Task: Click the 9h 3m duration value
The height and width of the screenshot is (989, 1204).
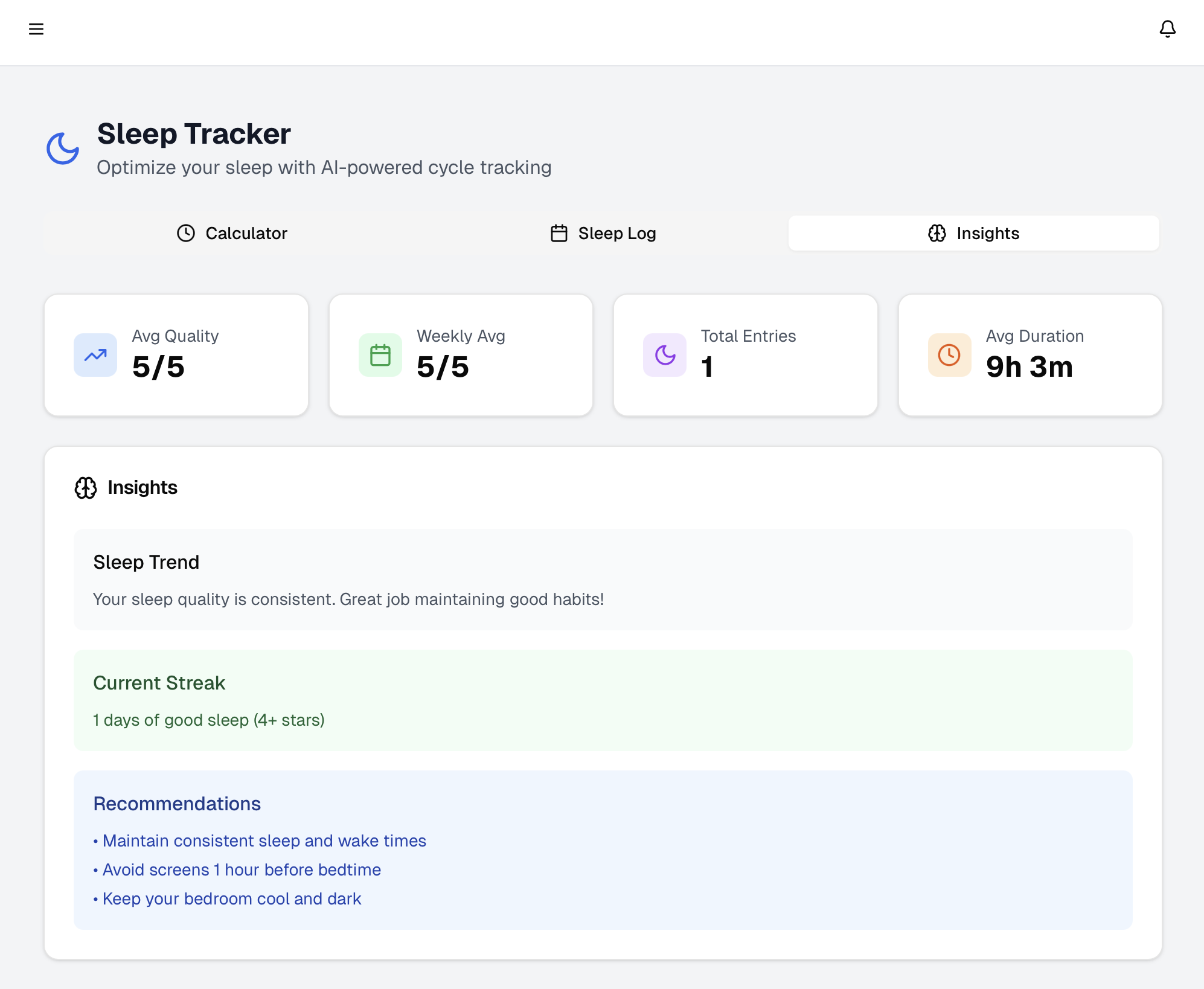Action: pyautogui.click(x=1029, y=367)
